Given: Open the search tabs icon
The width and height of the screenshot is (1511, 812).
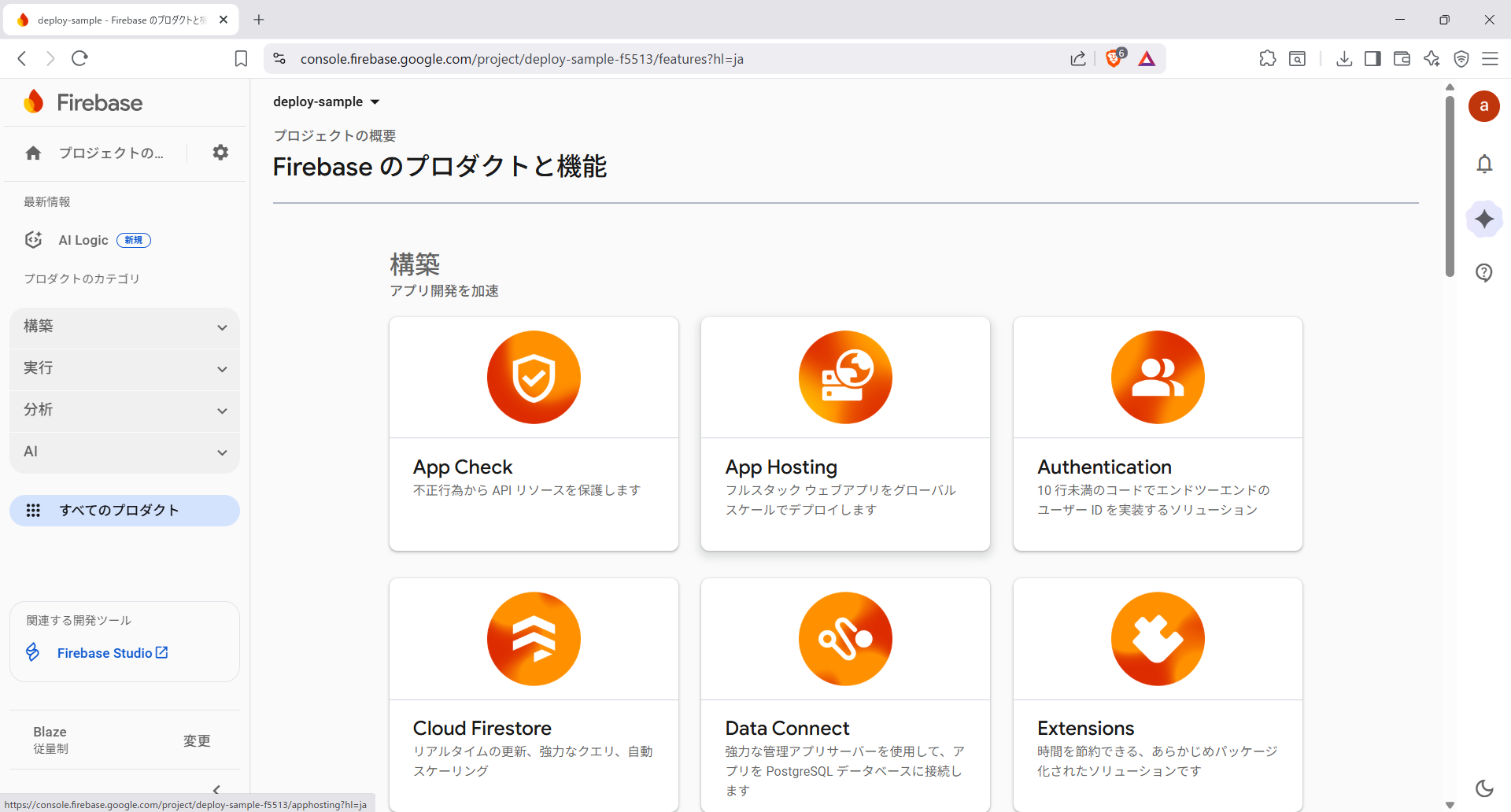Looking at the screenshot, I should pyautogui.click(x=1297, y=59).
